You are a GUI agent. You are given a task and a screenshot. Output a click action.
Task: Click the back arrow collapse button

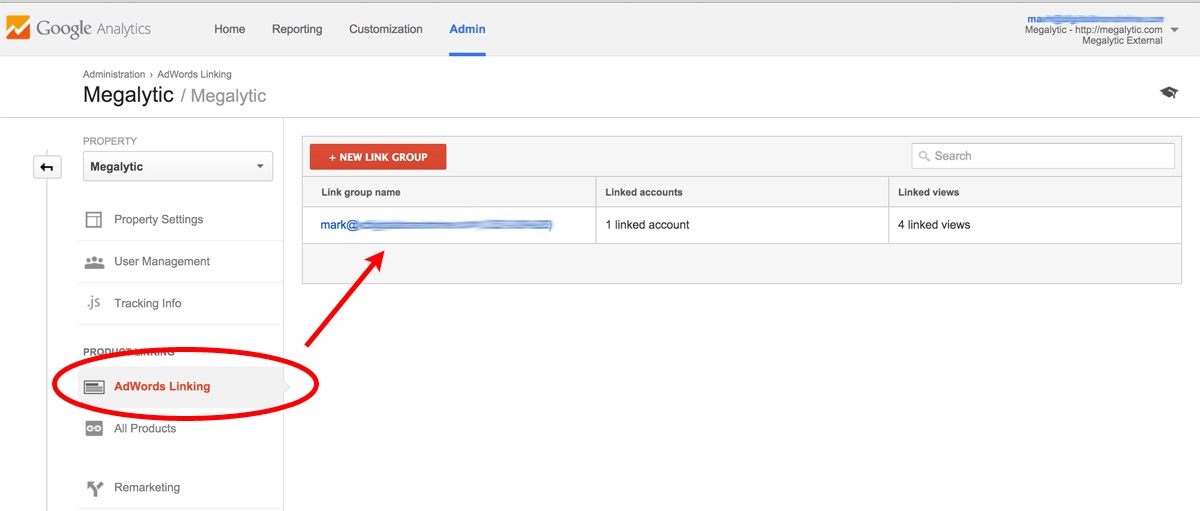46,167
